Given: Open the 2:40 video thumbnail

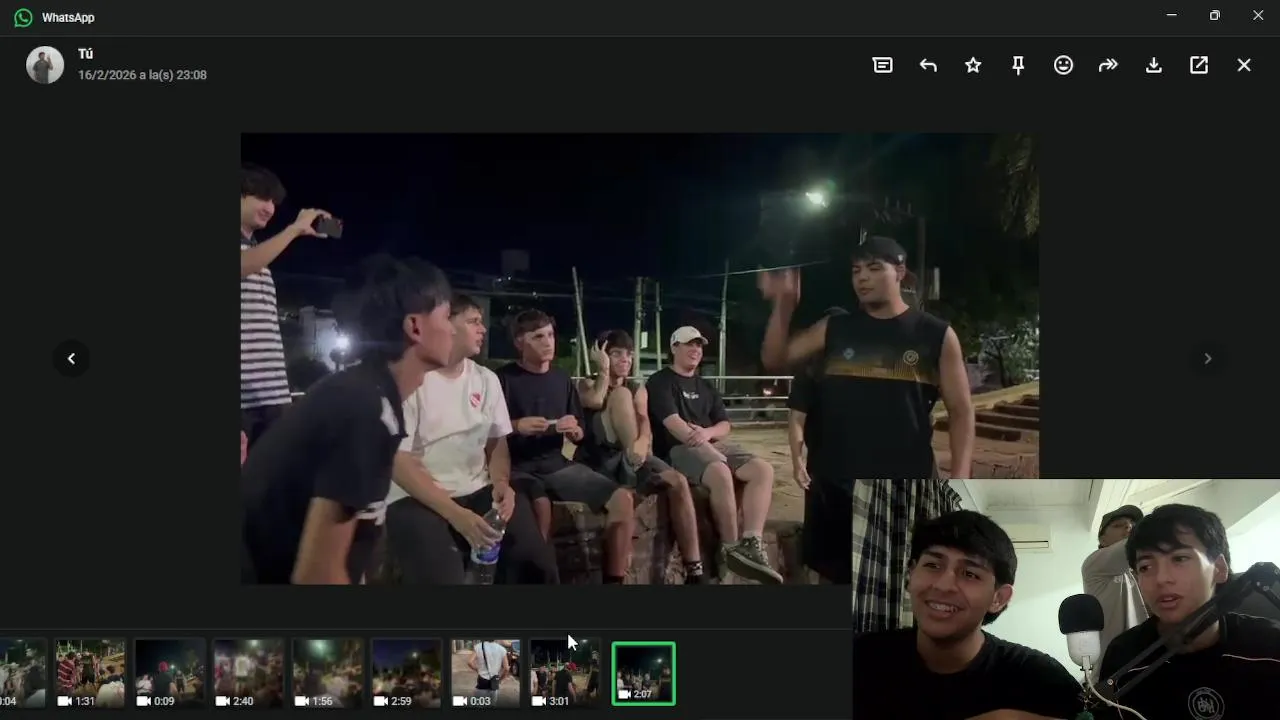Looking at the screenshot, I should tap(248, 674).
